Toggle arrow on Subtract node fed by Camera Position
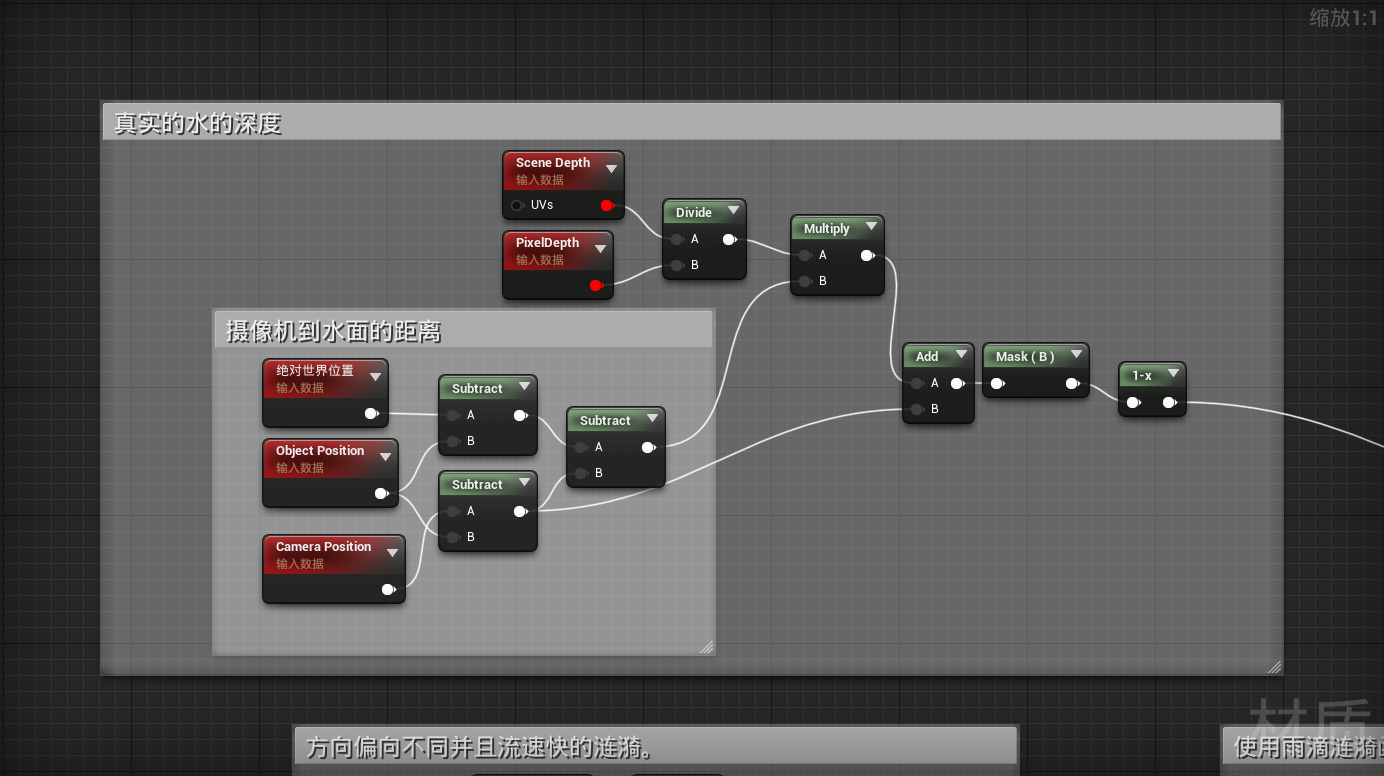Viewport: 1384px width, 776px height. pyautogui.click(x=524, y=483)
